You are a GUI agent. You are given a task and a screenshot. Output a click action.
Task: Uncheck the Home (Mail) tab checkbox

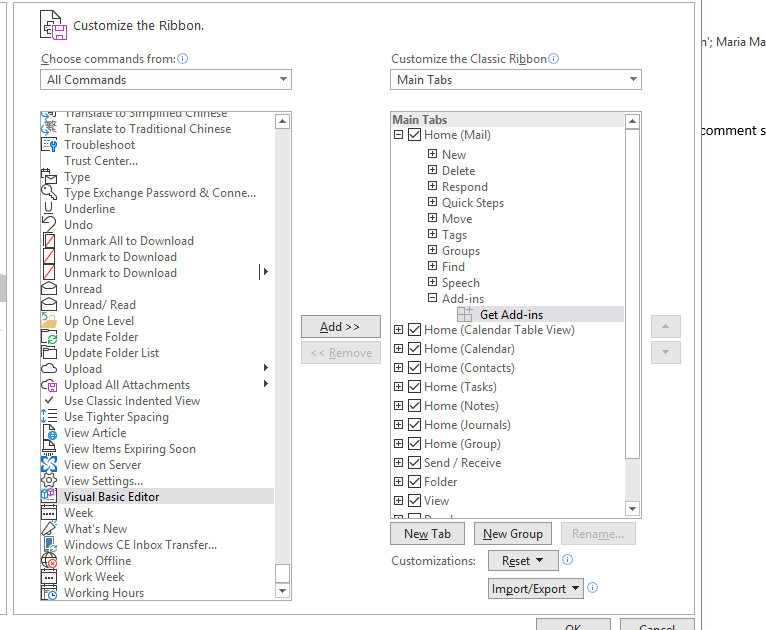pyautogui.click(x=414, y=135)
